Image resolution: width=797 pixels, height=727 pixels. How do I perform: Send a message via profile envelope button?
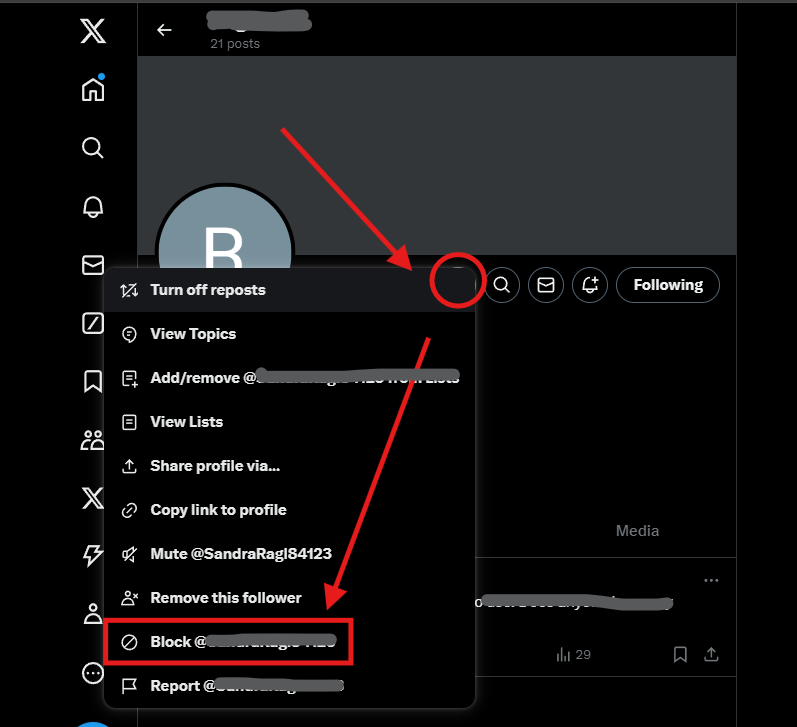pyautogui.click(x=546, y=285)
